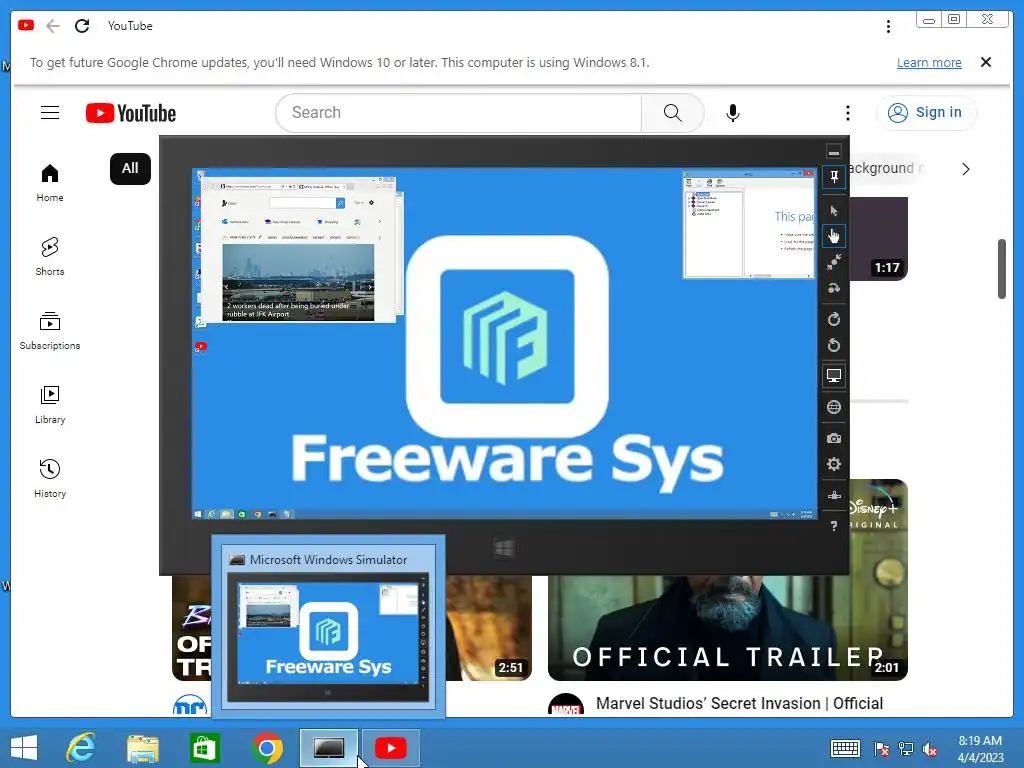
Task: Open YouTube hamburger guide menu
Action: tap(50, 113)
